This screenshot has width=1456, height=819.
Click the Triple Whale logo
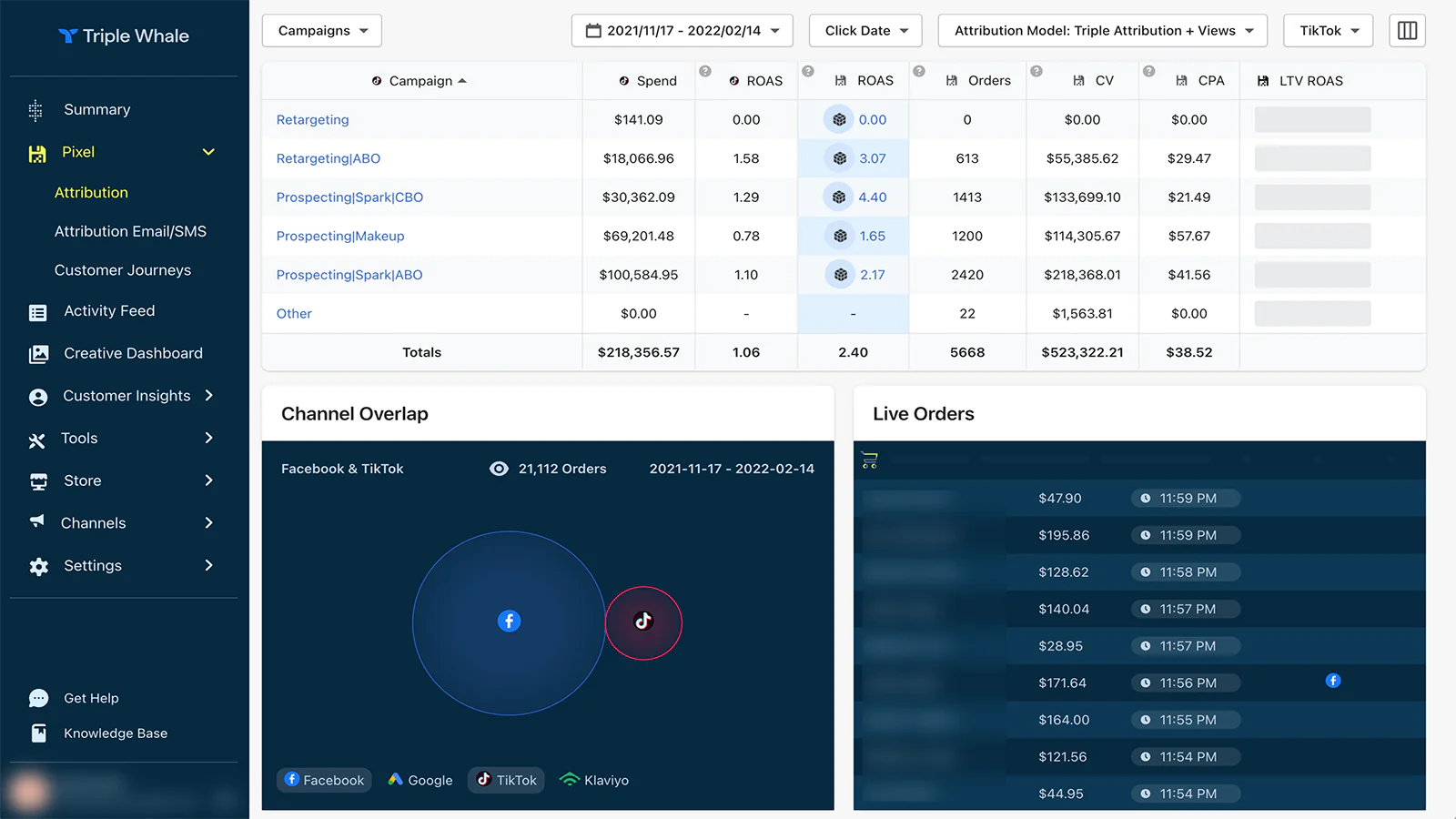point(124,36)
